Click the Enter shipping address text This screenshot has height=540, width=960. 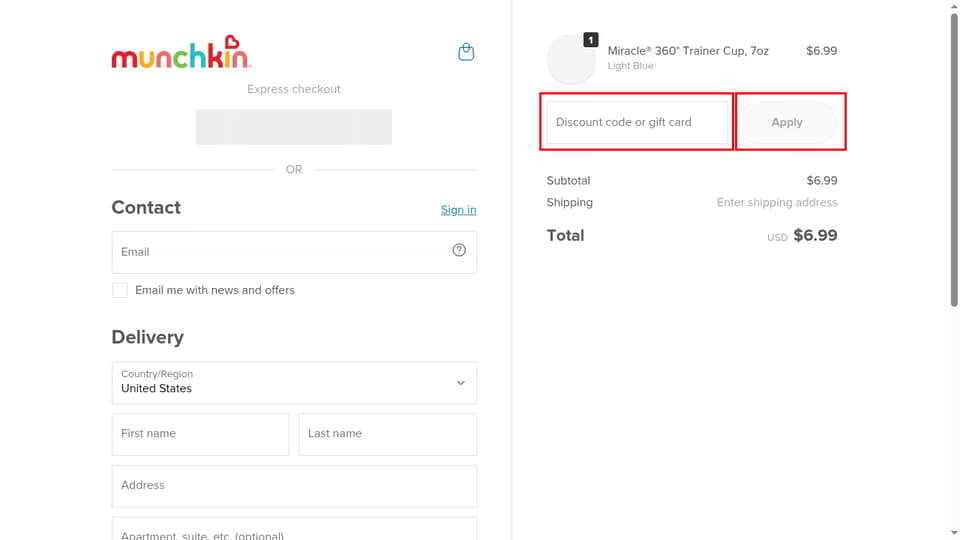point(777,202)
